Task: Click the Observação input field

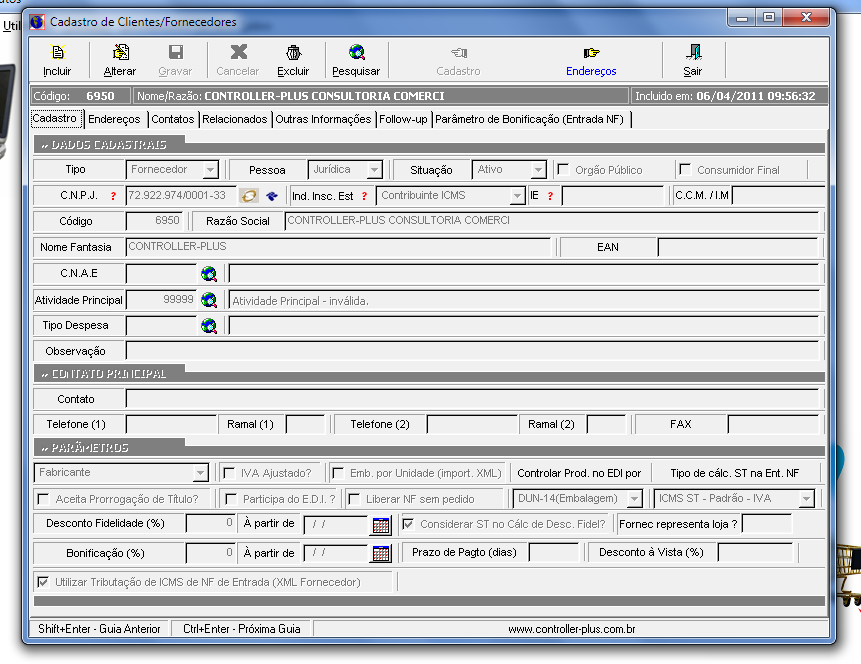Action: click(472, 351)
